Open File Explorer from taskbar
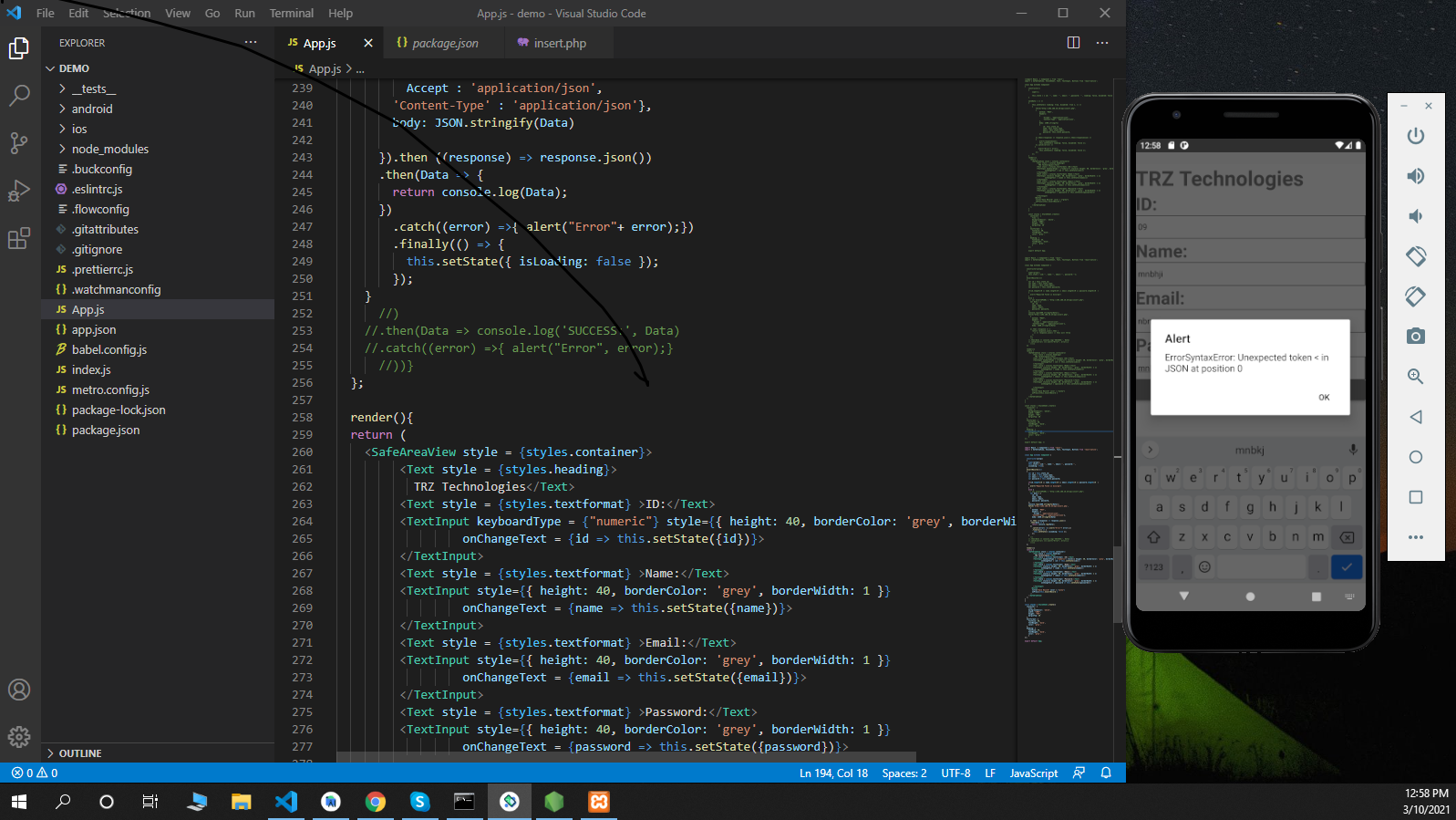The width and height of the screenshot is (1456, 820). tap(241, 802)
